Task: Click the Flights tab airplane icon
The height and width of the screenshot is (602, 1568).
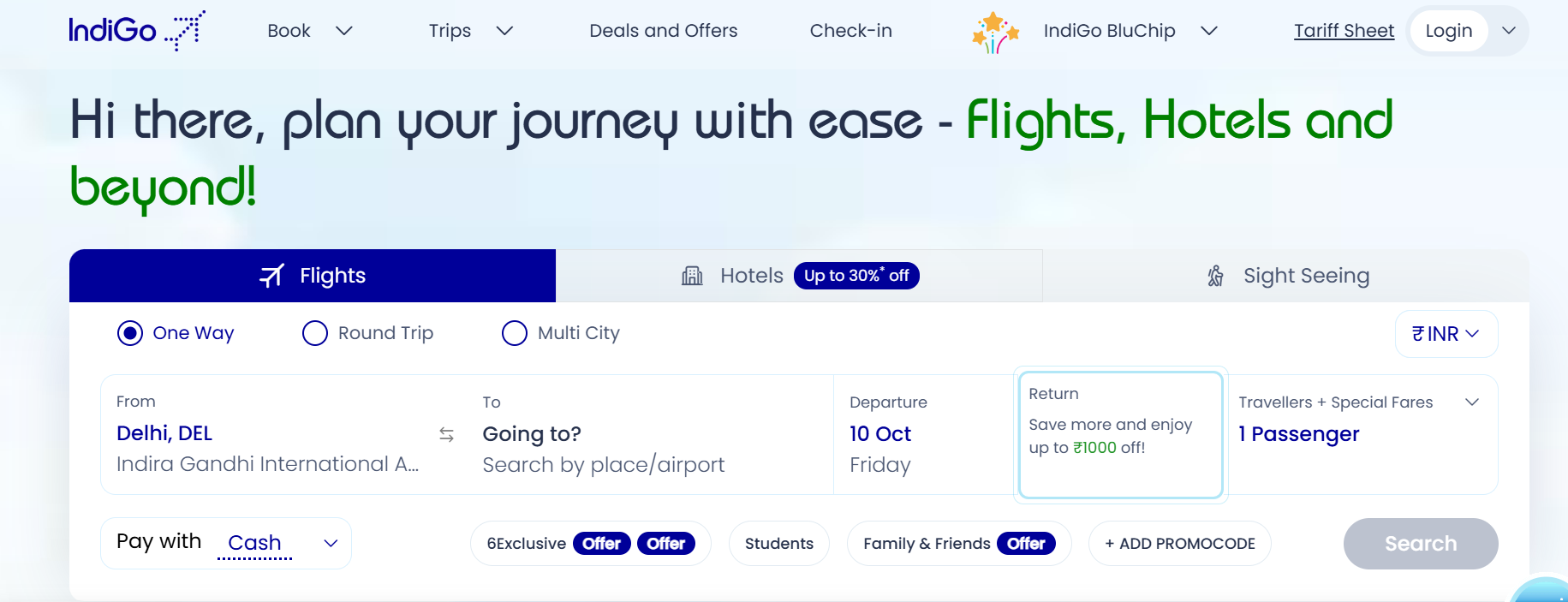Action: click(x=271, y=276)
